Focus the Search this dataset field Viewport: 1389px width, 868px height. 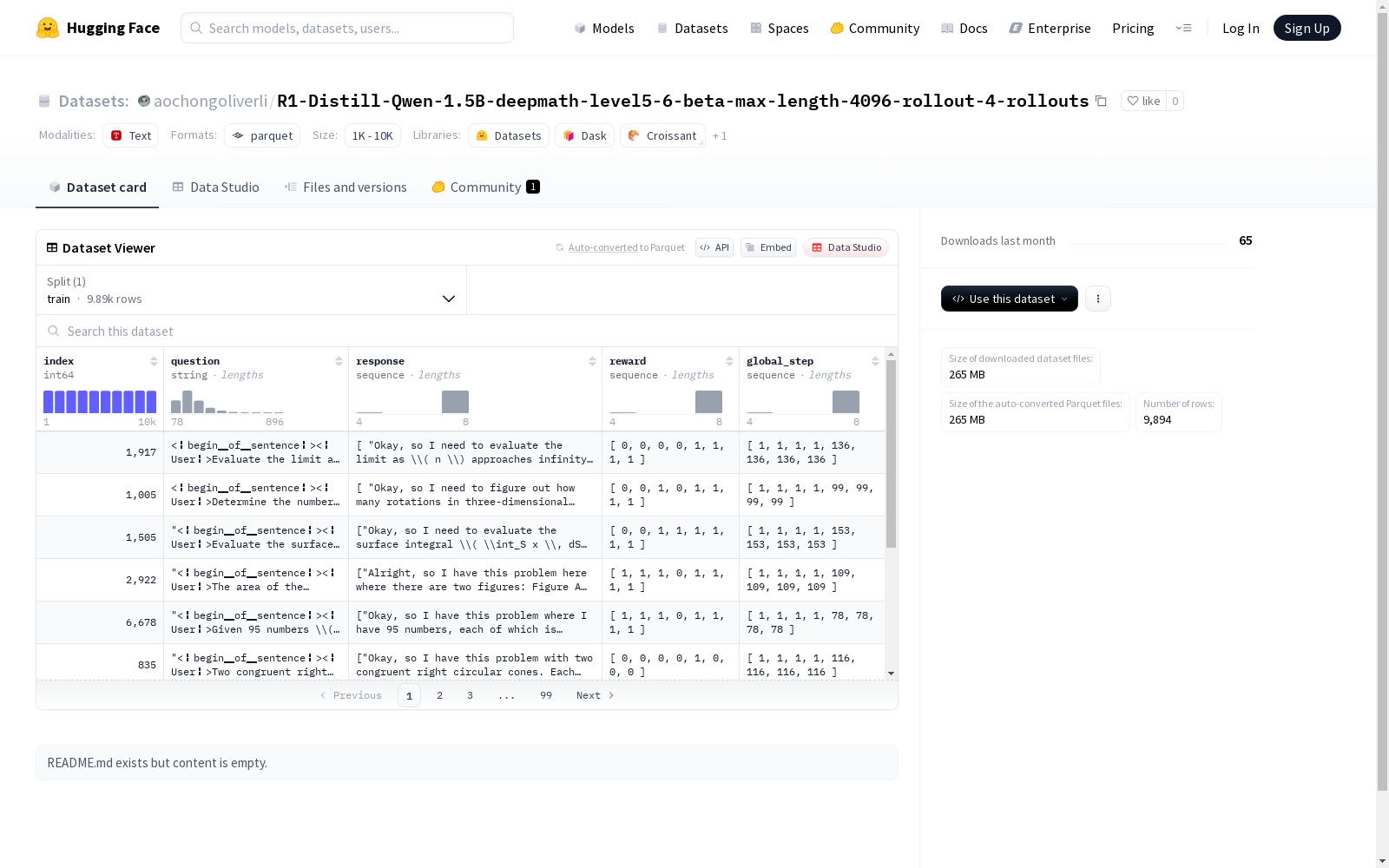coord(467,332)
